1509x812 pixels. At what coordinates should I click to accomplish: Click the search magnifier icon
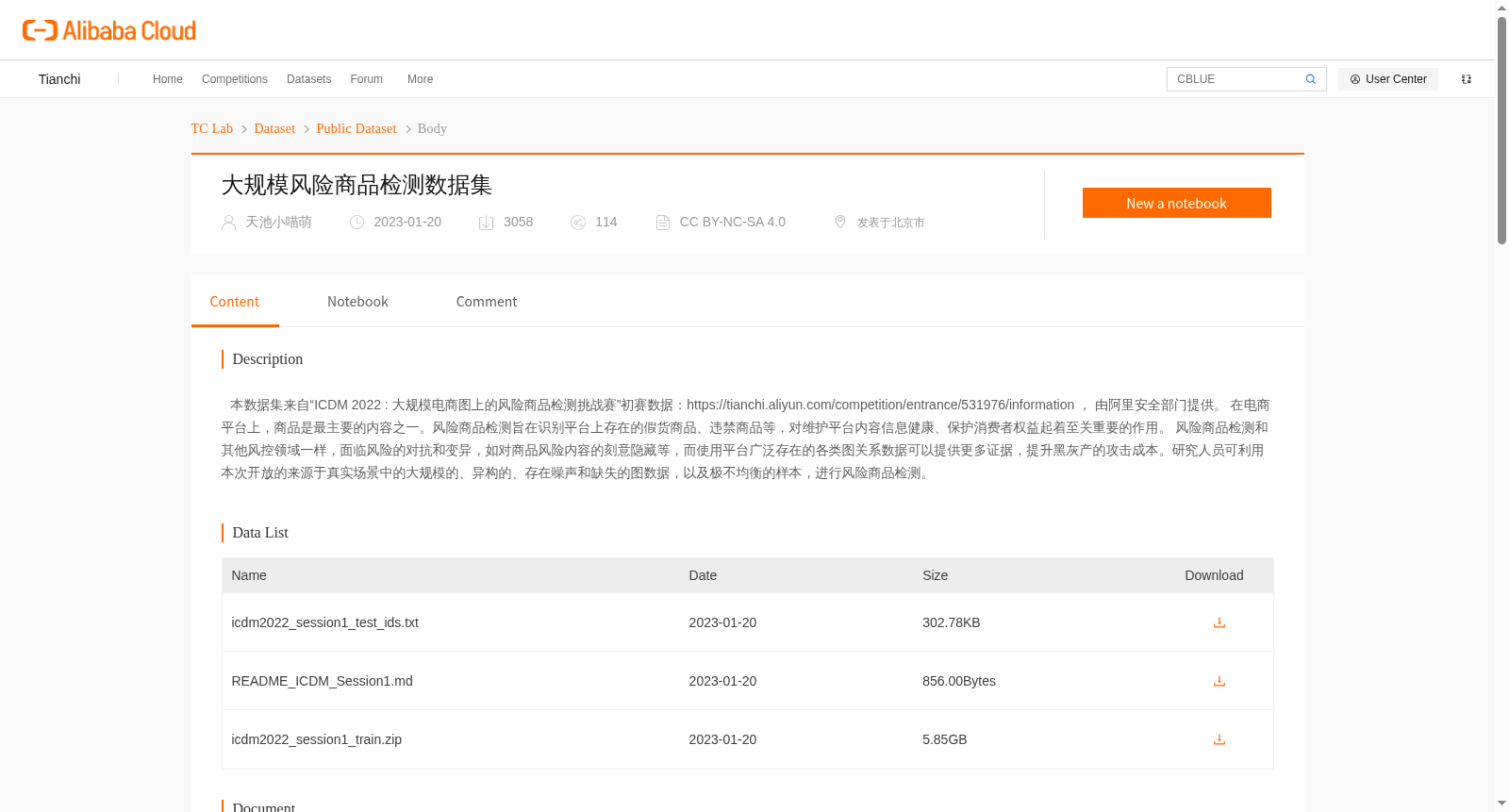point(1310,79)
